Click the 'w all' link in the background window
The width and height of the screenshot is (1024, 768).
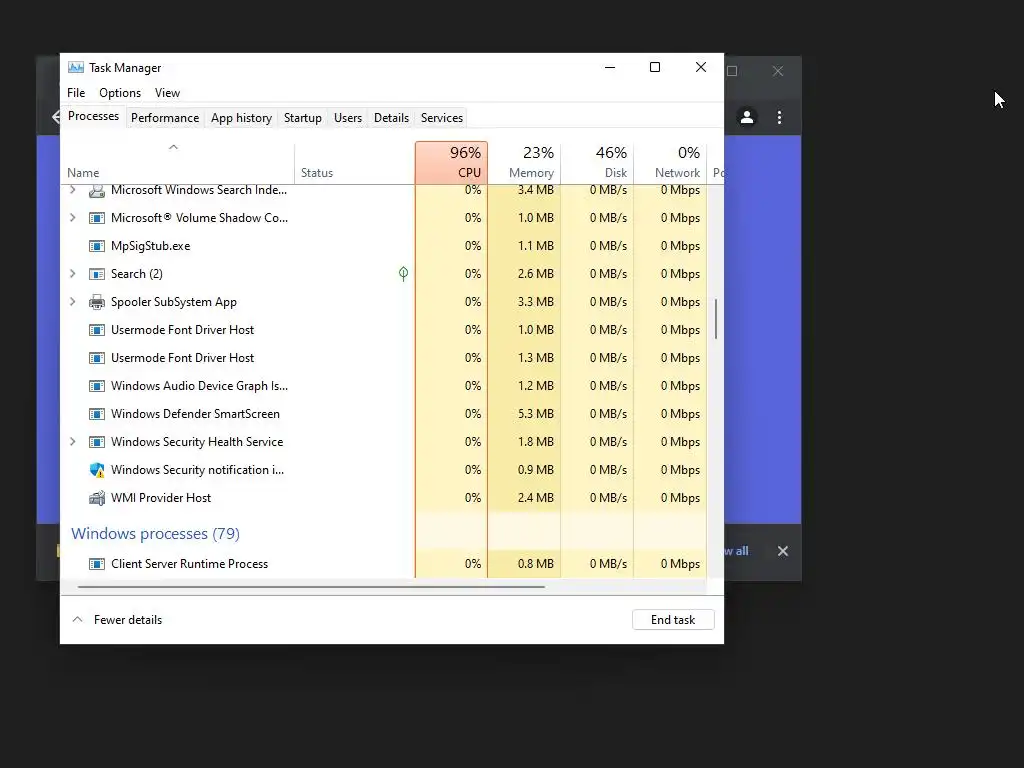[x=737, y=551]
